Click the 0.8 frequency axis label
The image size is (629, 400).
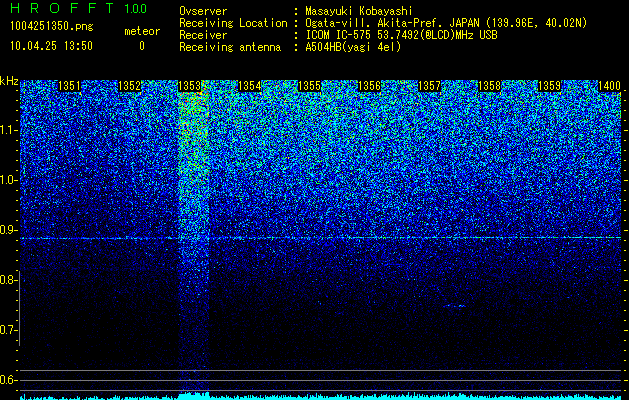pyautogui.click(x=8, y=280)
